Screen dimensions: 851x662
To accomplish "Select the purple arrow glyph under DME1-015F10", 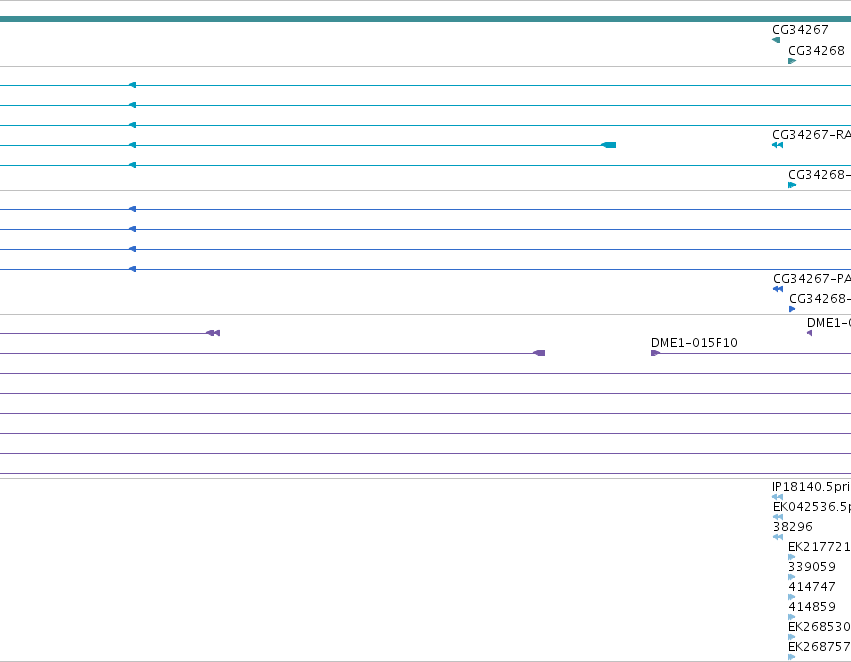I will coord(655,353).
